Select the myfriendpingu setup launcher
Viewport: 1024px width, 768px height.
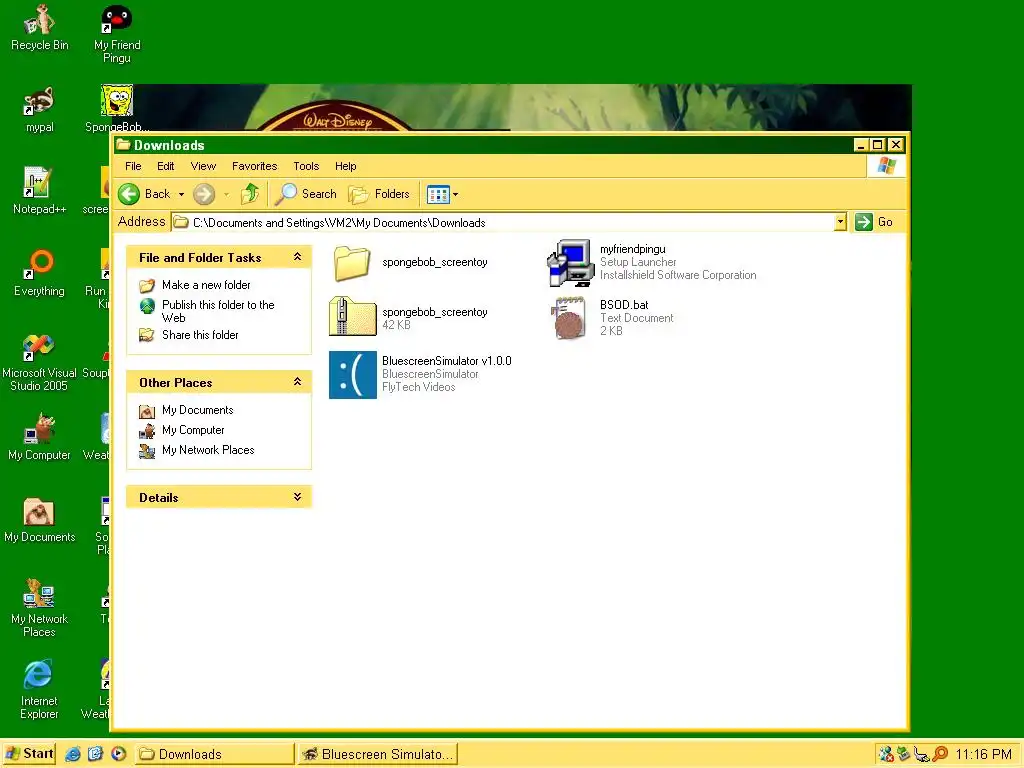pyautogui.click(x=652, y=263)
